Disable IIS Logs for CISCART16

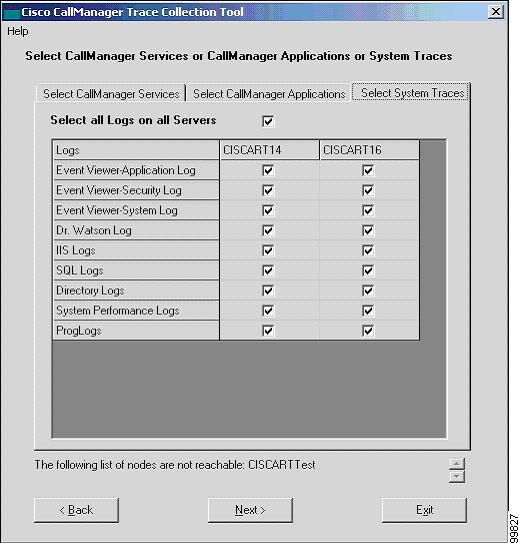pos(368,250)
